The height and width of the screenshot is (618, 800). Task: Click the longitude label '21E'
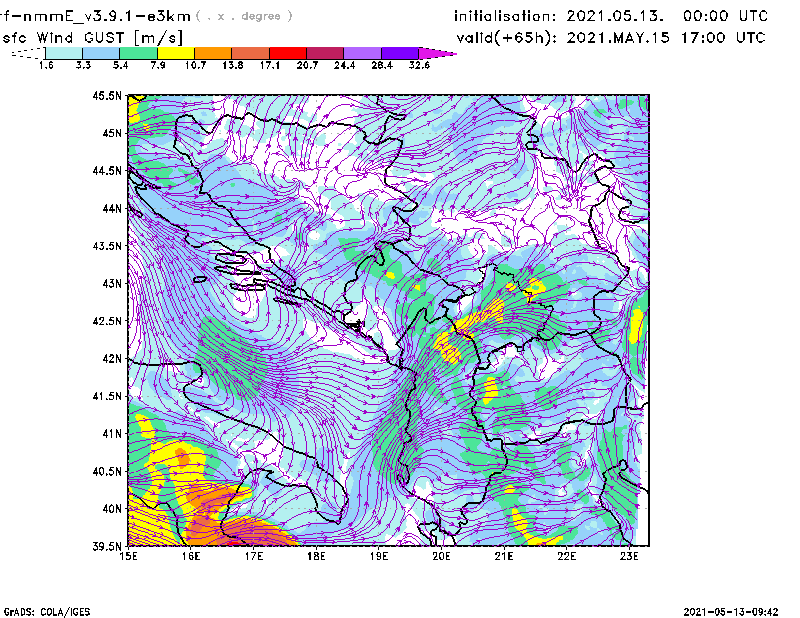coord(504,556)
